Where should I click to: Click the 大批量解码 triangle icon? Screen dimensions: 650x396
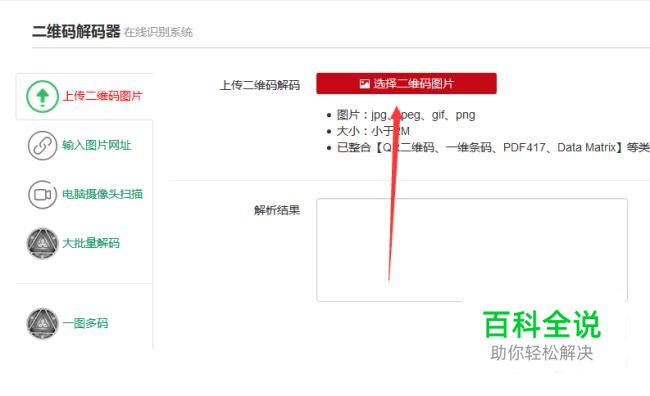coord(42,243)
